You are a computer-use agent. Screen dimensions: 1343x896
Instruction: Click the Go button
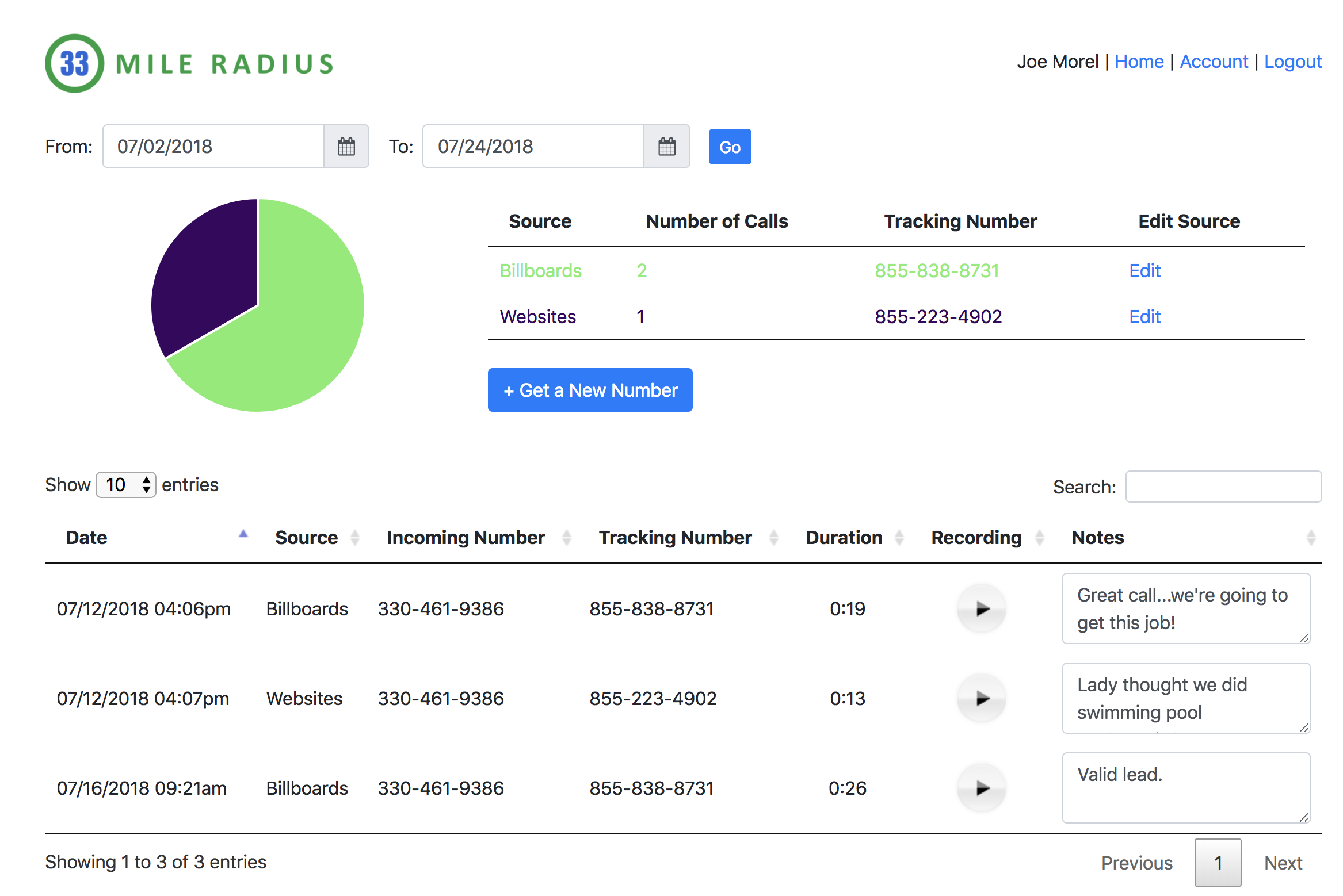(x=729, y=147)
